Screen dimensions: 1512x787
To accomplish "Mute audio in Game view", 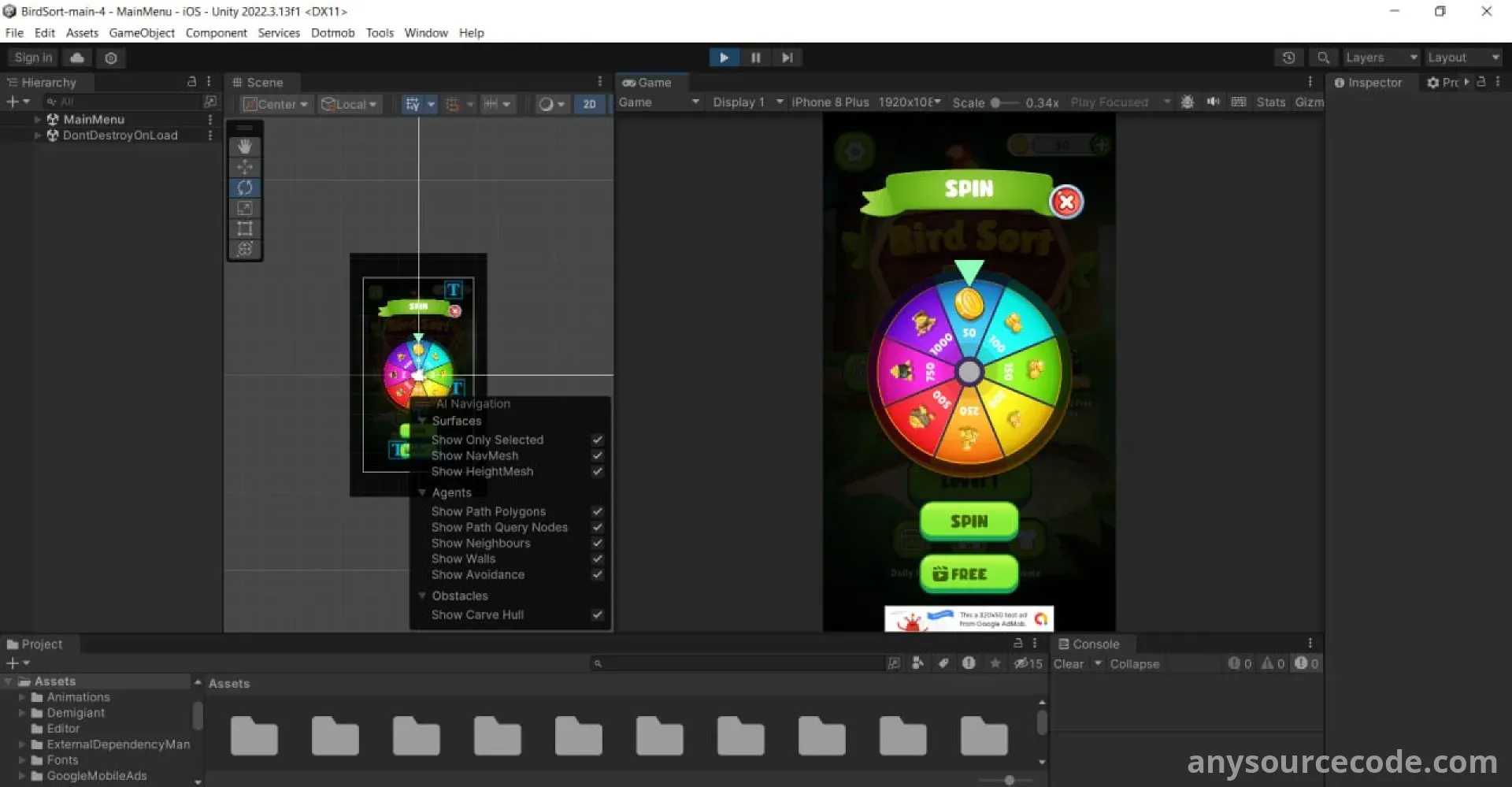I will 1213,102.
